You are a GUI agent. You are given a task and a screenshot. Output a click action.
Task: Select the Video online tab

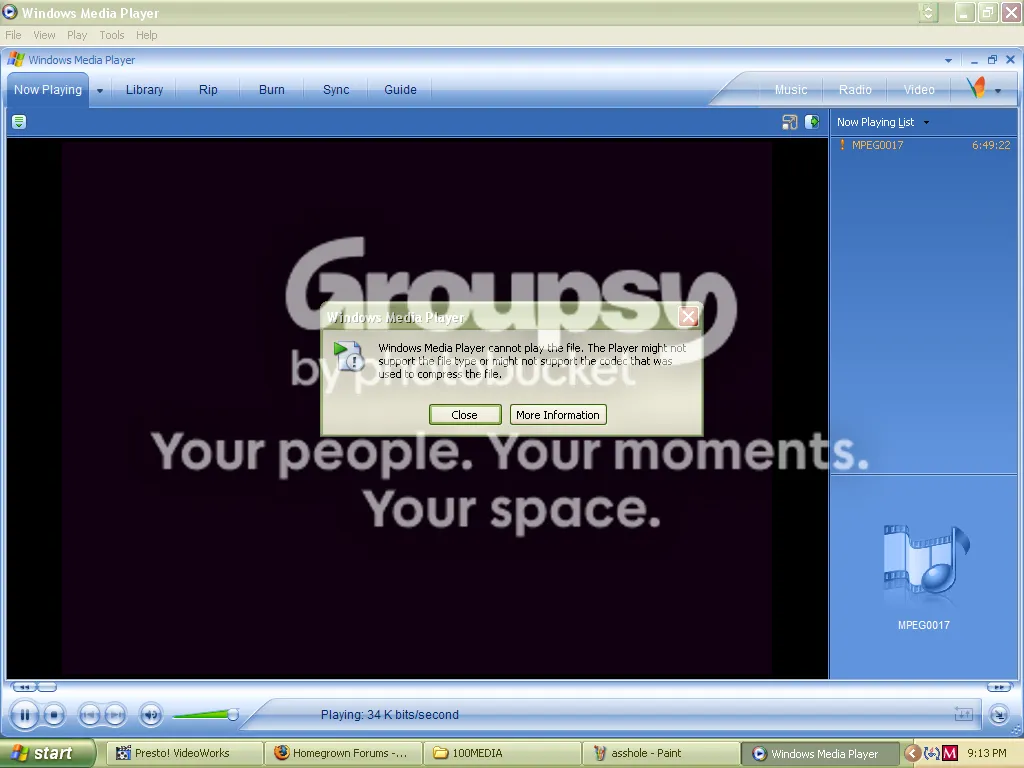pos(919,90)
